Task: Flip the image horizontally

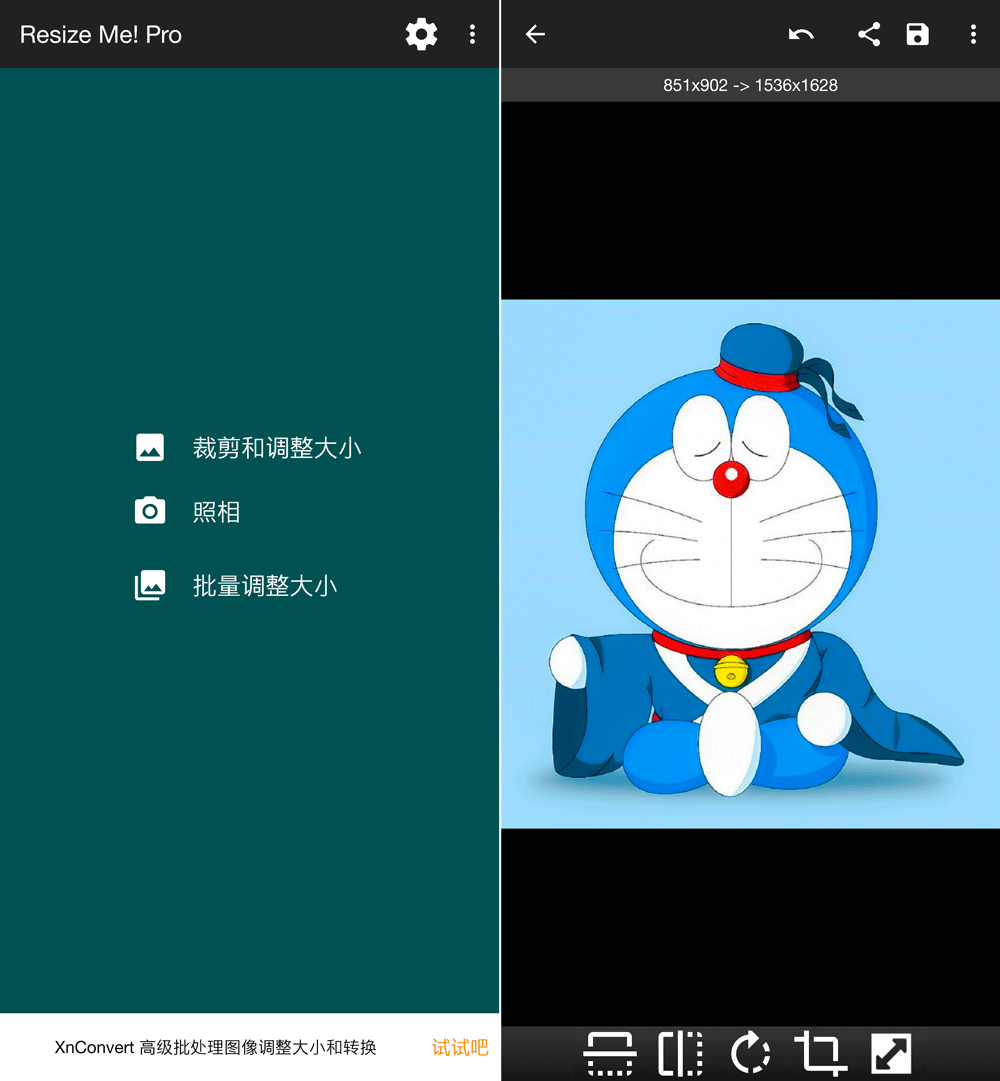Action: tap(680, 1053)
